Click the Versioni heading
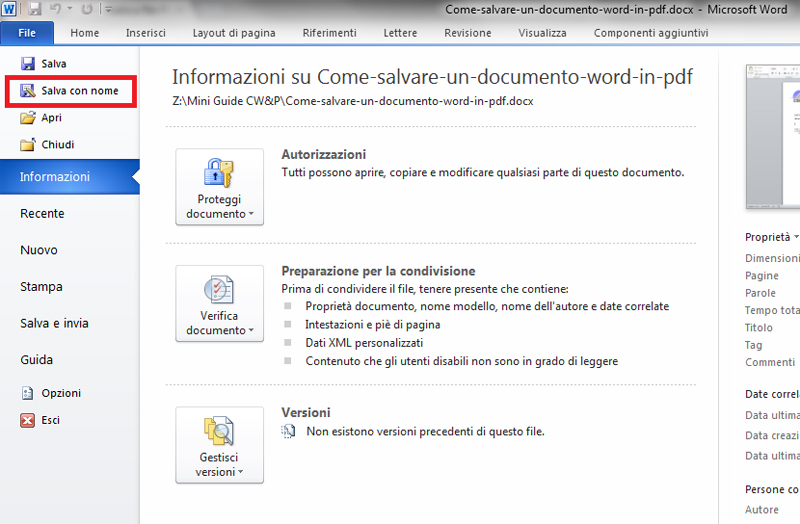Screen dimensions: 800x524 pos(306,412)
